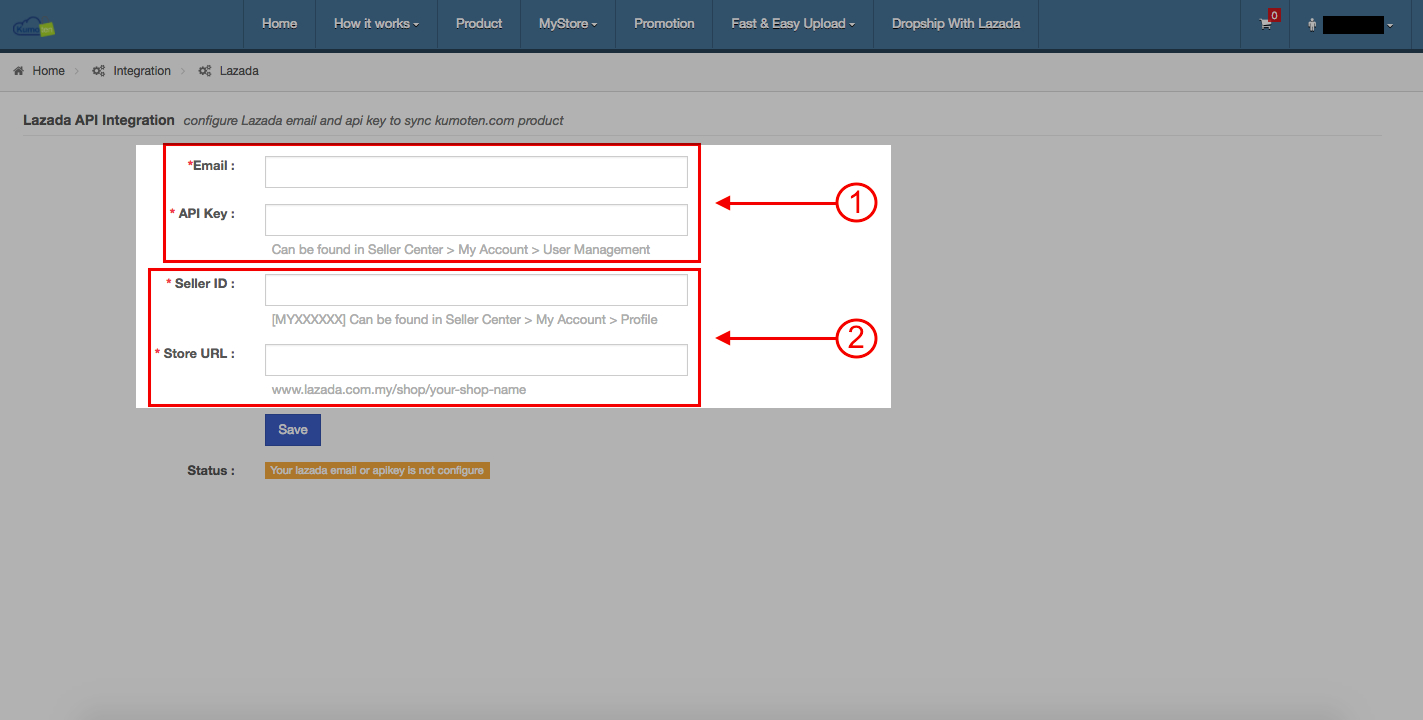Expand Fast & Easy Upload dropdown
Viewport: 1423px width, 720px height.
(793, 24)
